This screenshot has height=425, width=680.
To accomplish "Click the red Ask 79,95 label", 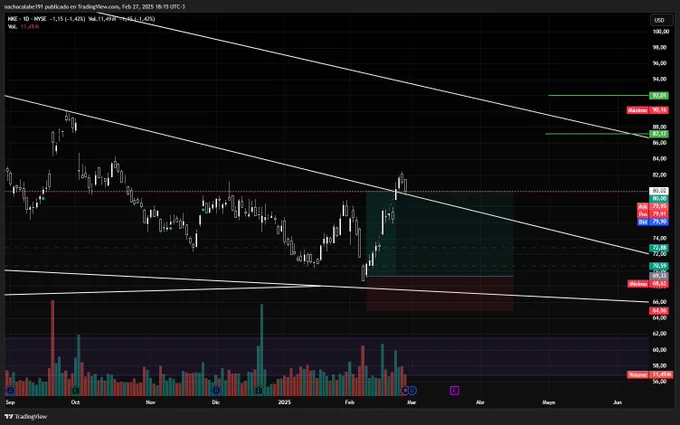I will 652,206.
